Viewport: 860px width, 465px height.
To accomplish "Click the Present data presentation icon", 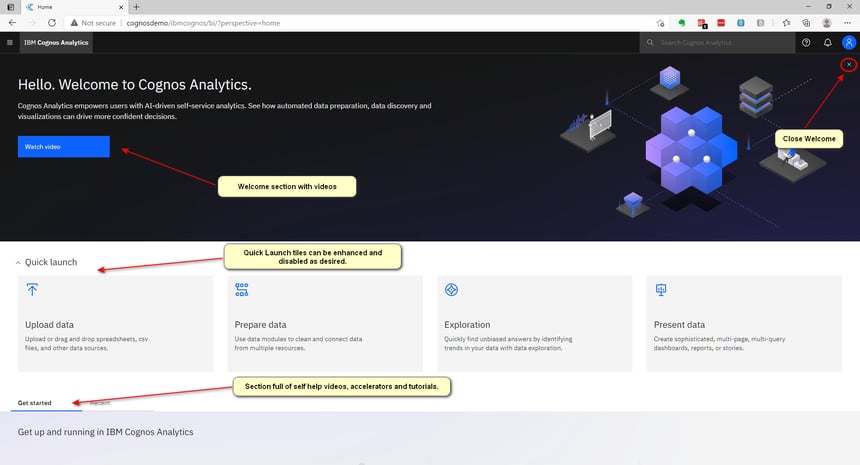I will coord(661,290).
